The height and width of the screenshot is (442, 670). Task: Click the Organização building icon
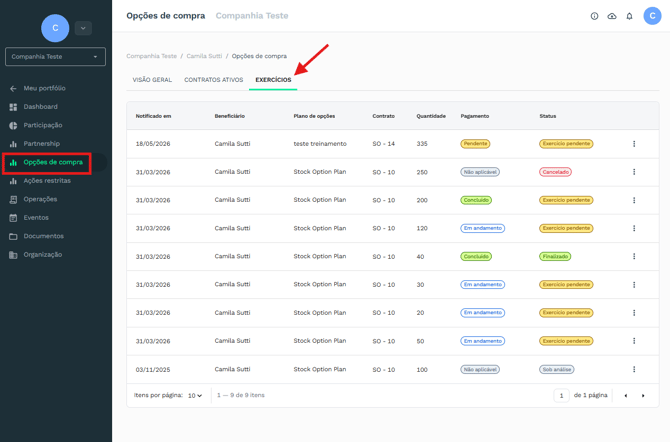tap(13, 255)
